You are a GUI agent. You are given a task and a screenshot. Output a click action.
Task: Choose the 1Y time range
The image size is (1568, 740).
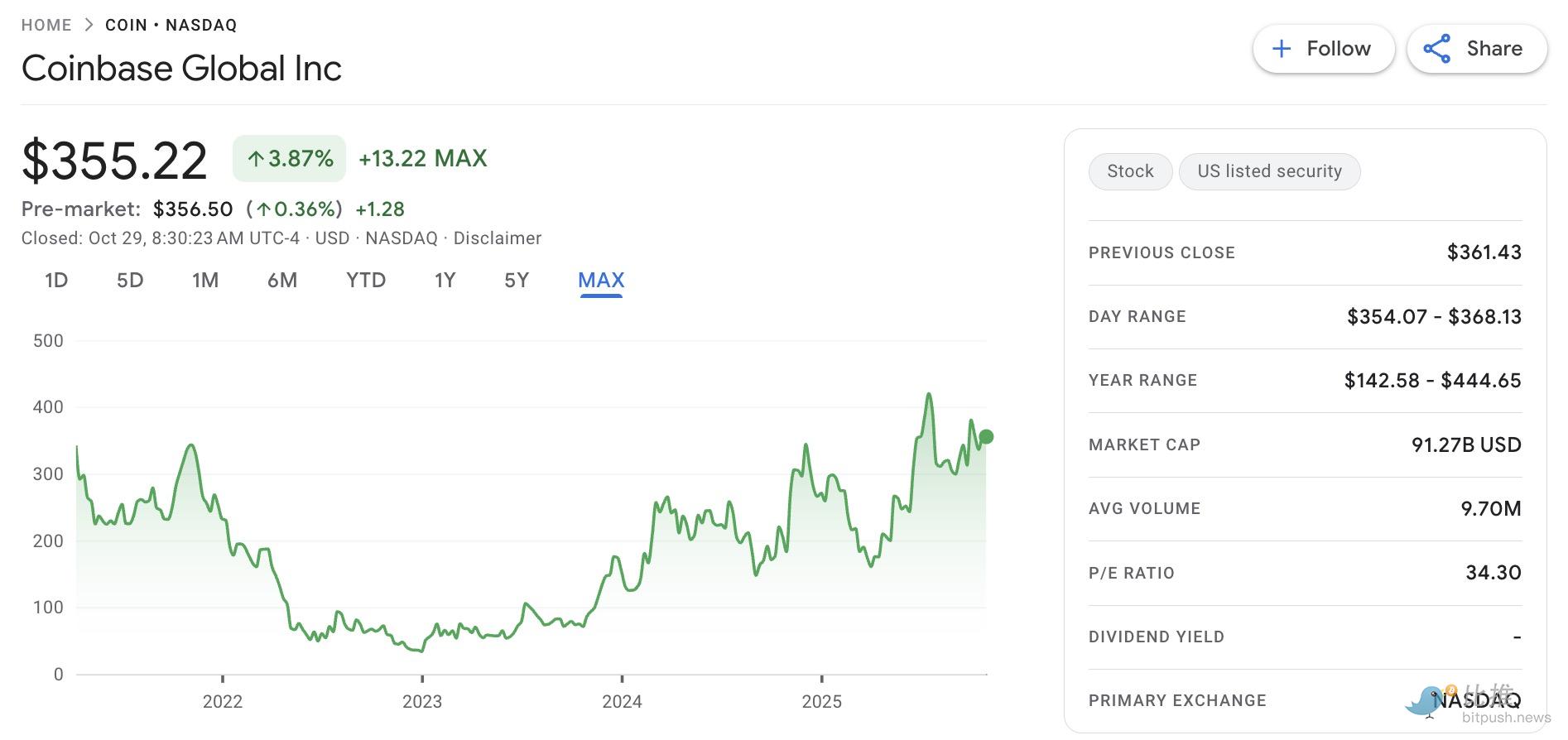pos(445,281)
